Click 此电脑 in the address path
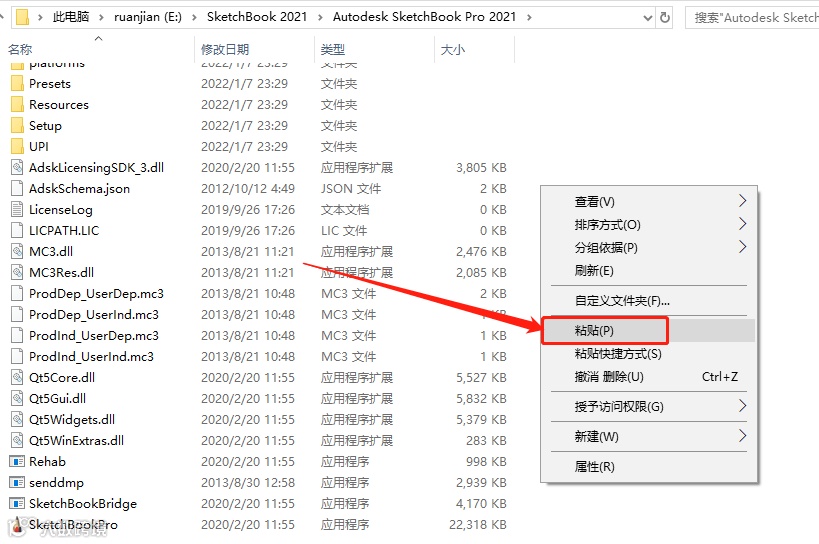The image size is (819, 544). (71, 17)
